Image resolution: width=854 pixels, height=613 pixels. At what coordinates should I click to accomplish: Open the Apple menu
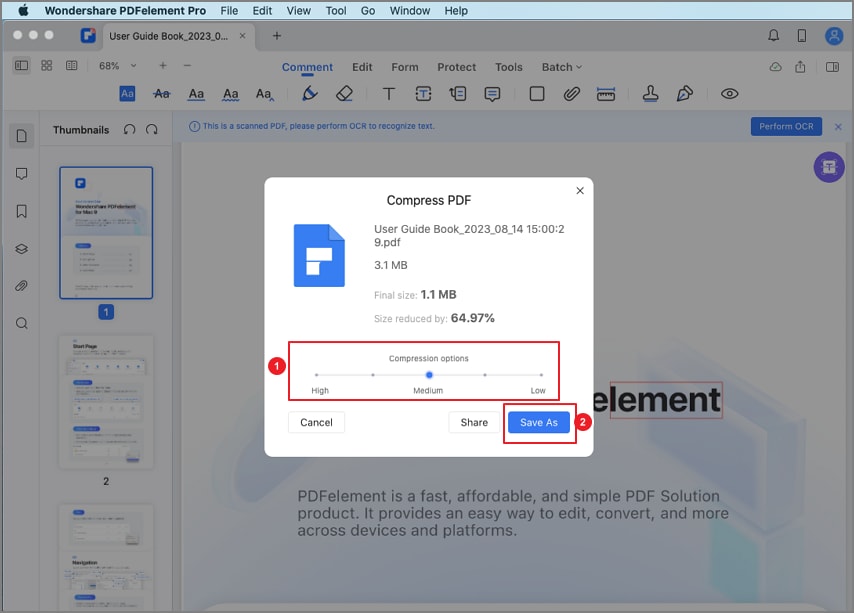23,10
